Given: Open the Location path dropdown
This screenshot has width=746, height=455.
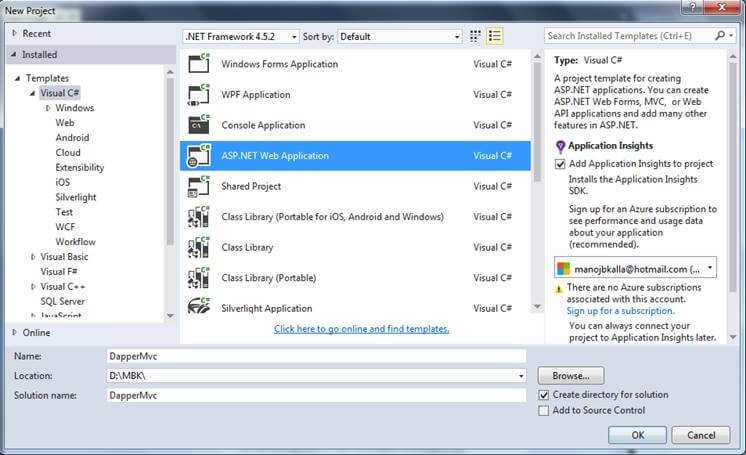Looking at the screenshot, I should click(521, 376).
